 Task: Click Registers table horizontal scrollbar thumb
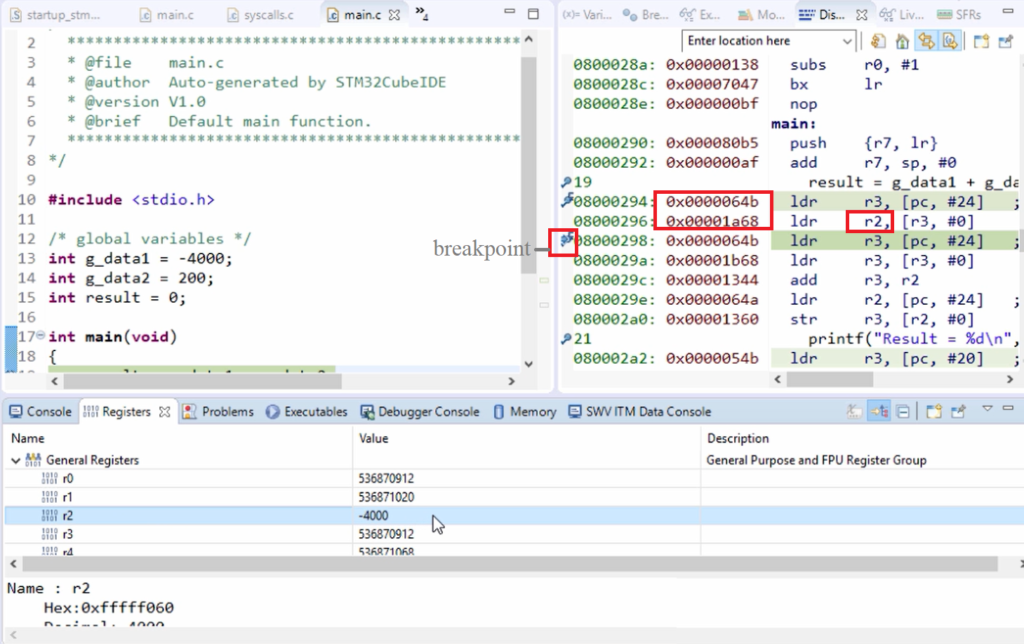point(509,564)
